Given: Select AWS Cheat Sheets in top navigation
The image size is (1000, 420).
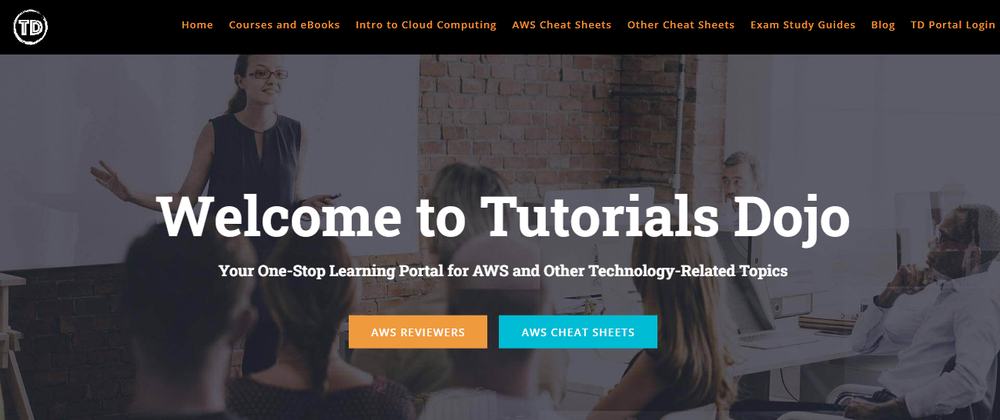Looking at the screenshot, I should pos(561,25).
